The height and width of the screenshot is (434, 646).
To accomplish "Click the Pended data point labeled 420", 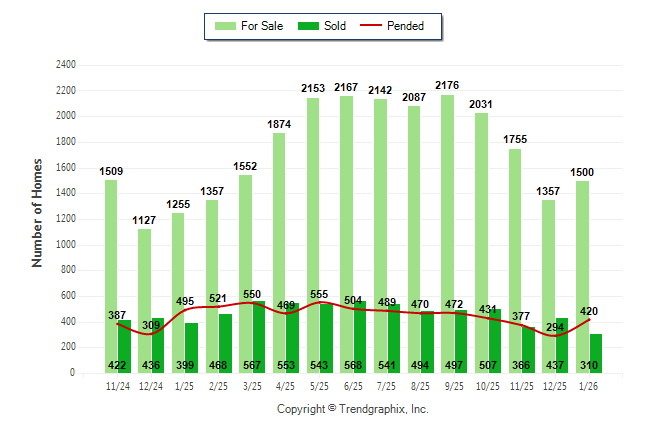I will pos(590,320).
